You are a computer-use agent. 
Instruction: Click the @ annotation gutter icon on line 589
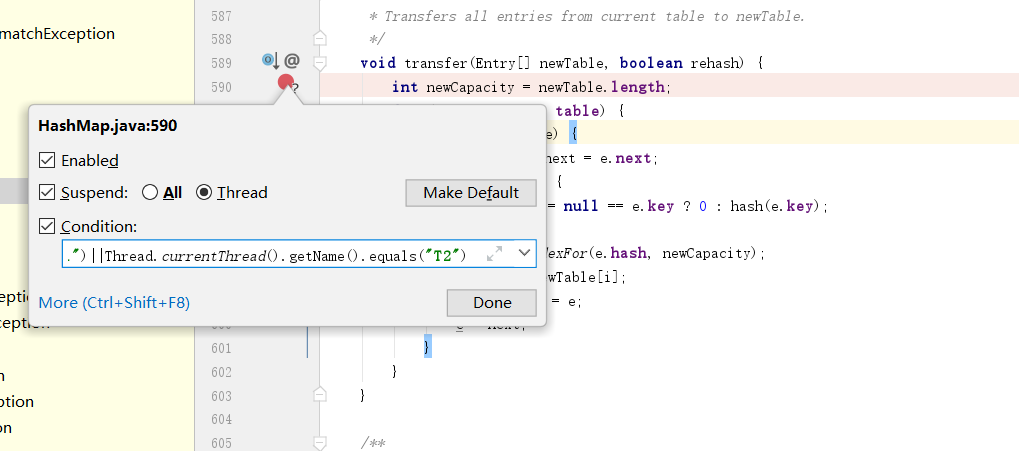point(292,61)
